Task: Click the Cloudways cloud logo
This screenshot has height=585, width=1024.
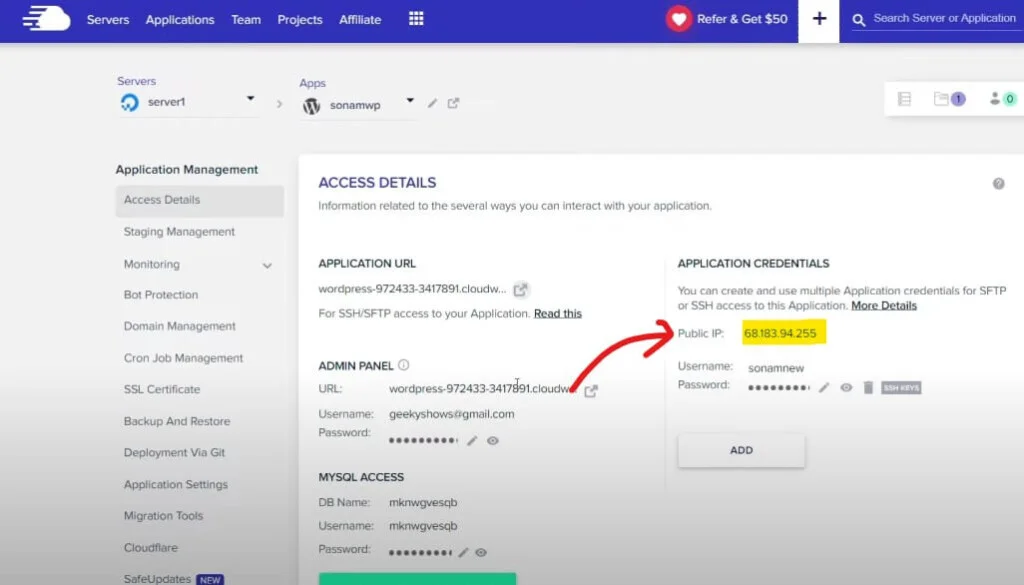Action: 46,19
